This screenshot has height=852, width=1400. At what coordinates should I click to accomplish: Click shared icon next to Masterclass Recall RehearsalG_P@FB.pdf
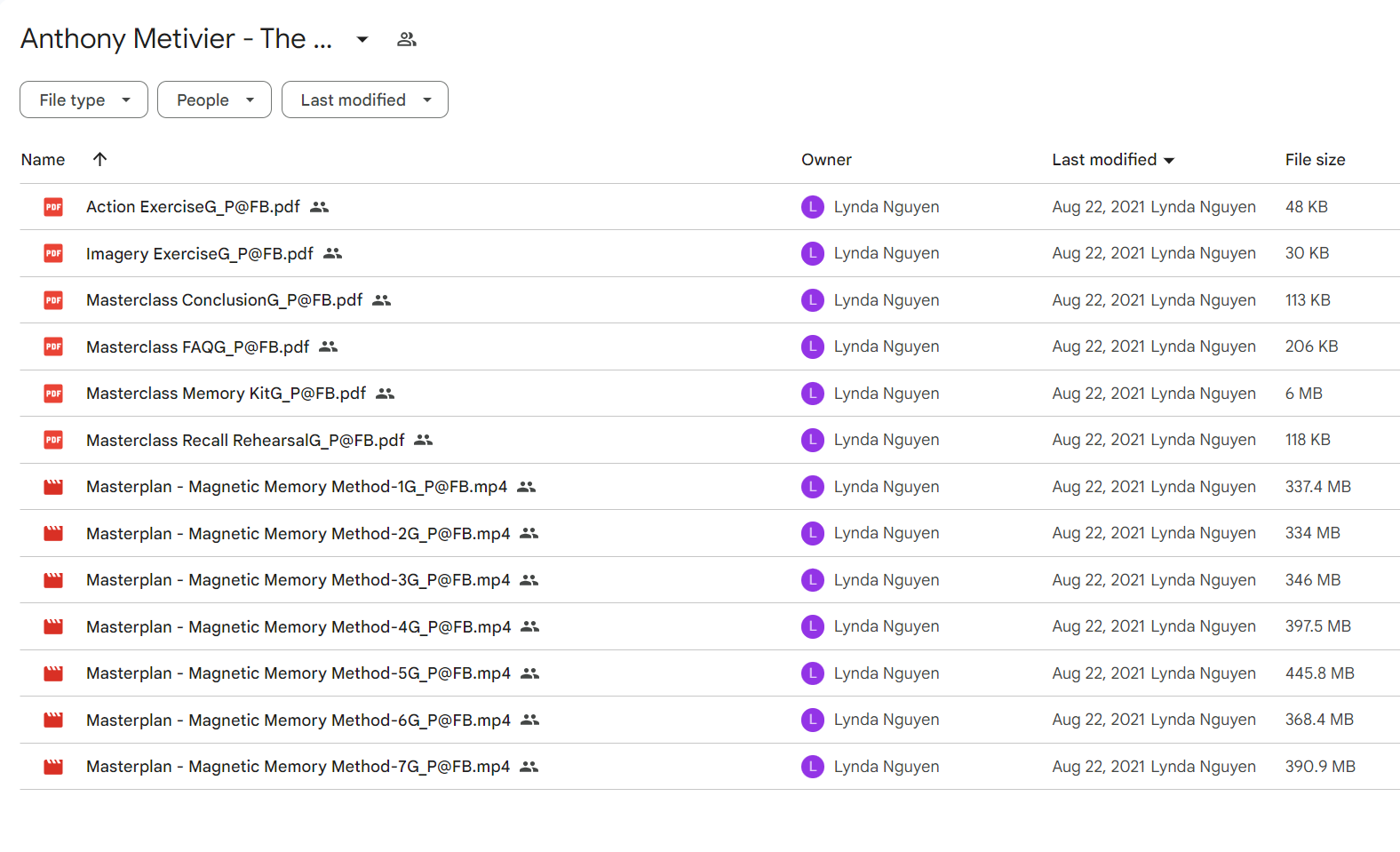click(424, 440)
